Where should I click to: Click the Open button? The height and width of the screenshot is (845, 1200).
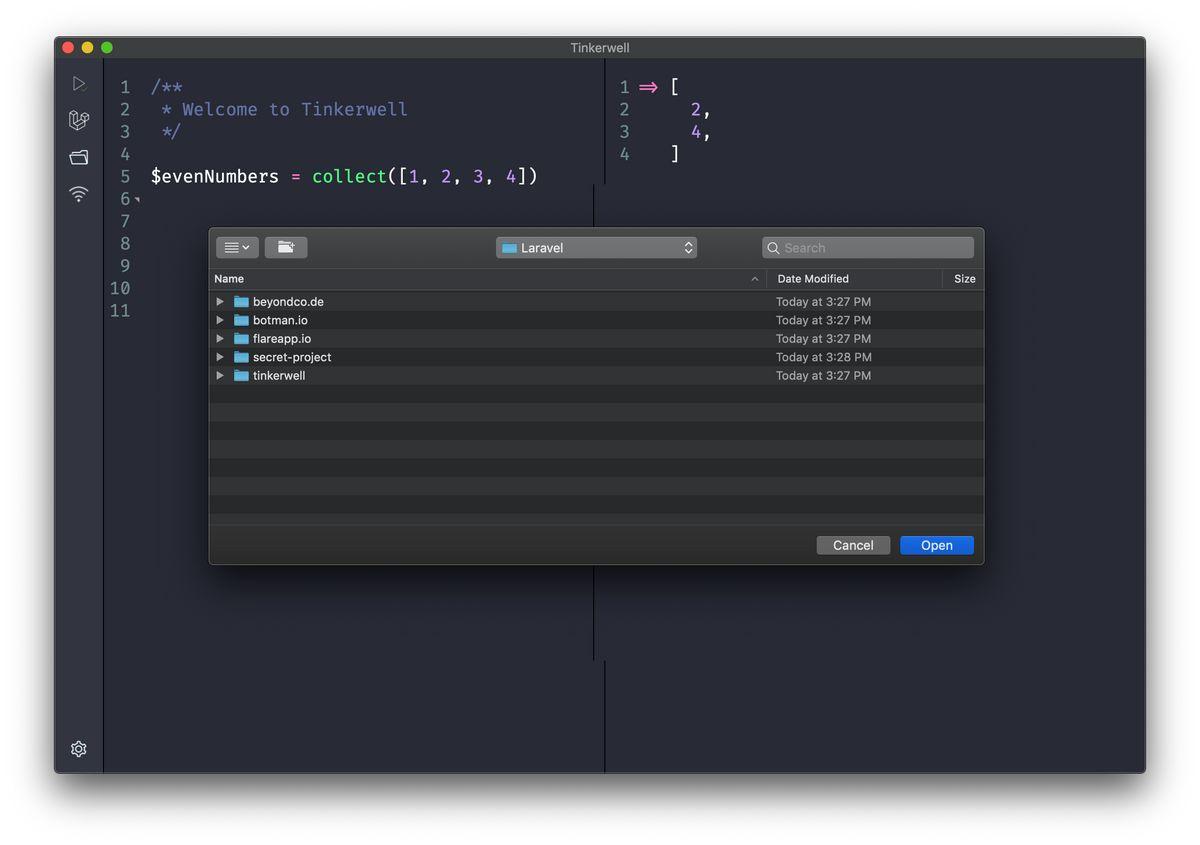pos(937,545)
